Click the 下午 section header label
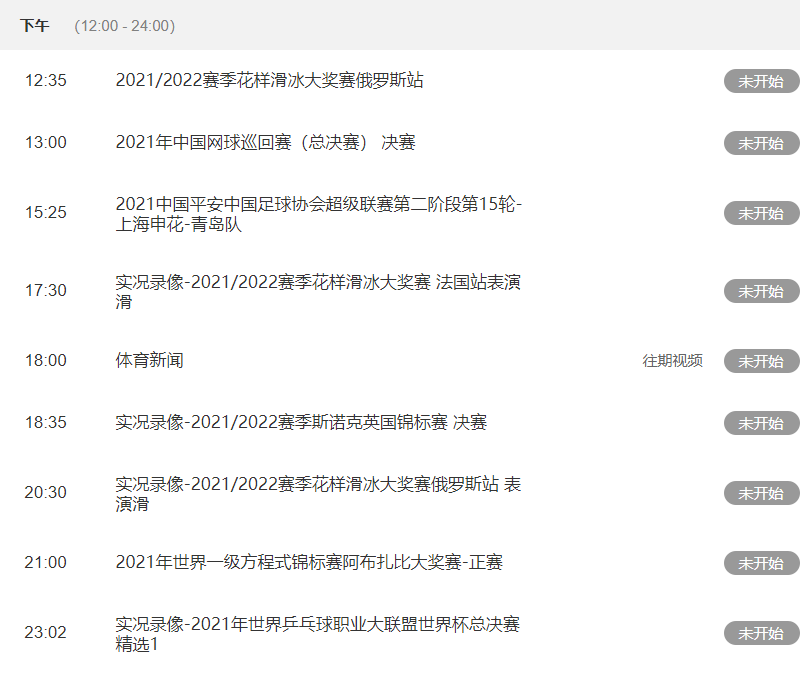Screen dimensions: 800x677 35,26
